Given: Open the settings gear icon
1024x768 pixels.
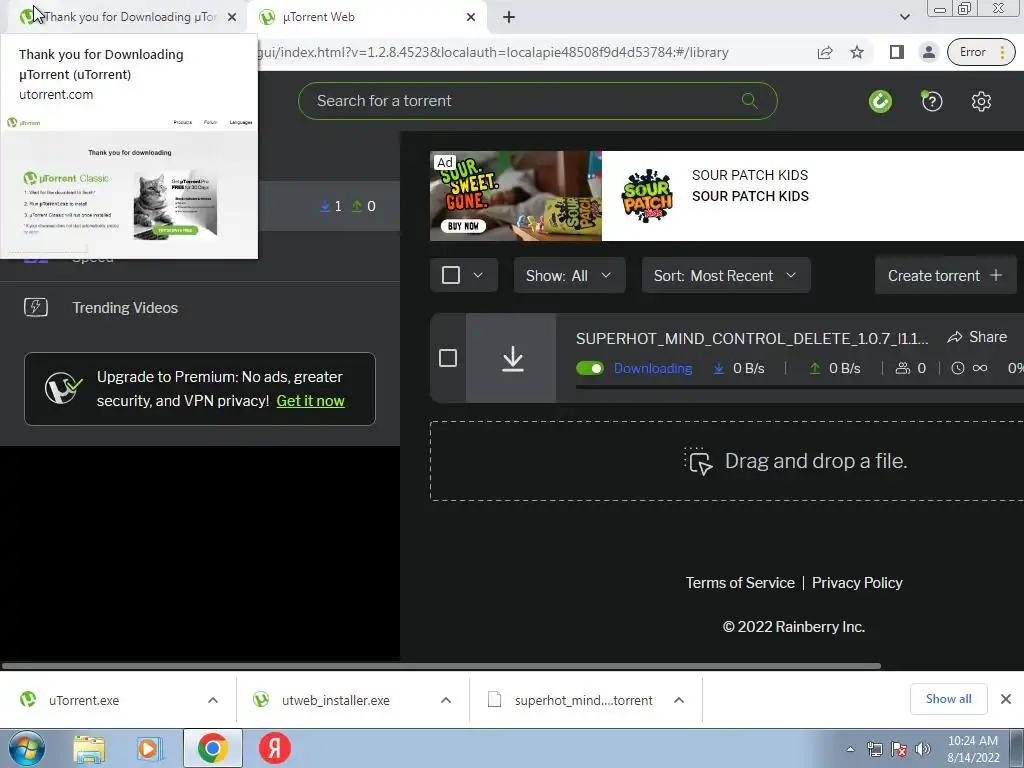Looking at the screenshot, I should (x=981, y=101).
